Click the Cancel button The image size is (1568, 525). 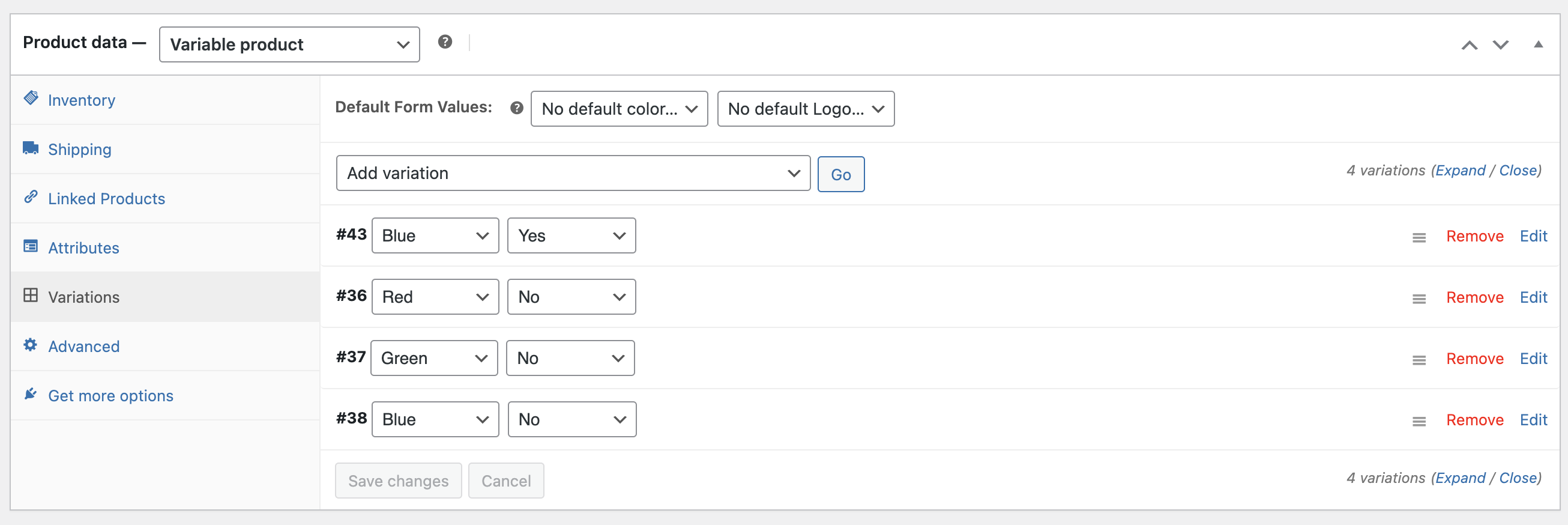[x=506, y=481]
